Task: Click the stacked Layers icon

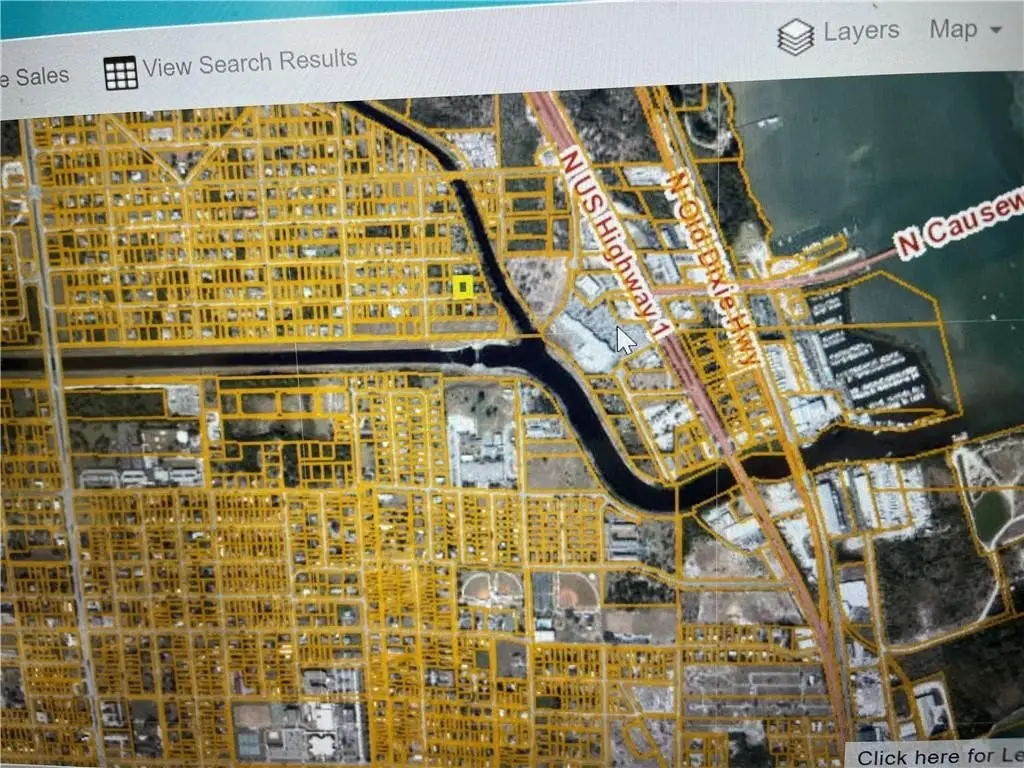Action: [x=796, y=37]
